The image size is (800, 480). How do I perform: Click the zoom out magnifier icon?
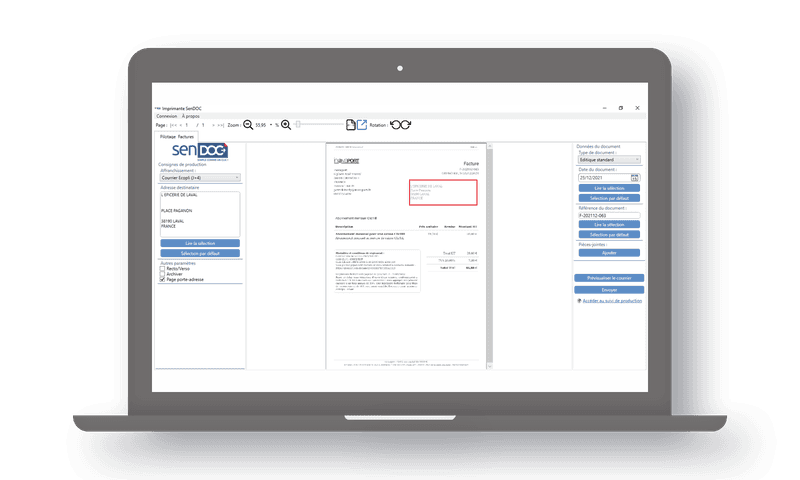[248, 125]
